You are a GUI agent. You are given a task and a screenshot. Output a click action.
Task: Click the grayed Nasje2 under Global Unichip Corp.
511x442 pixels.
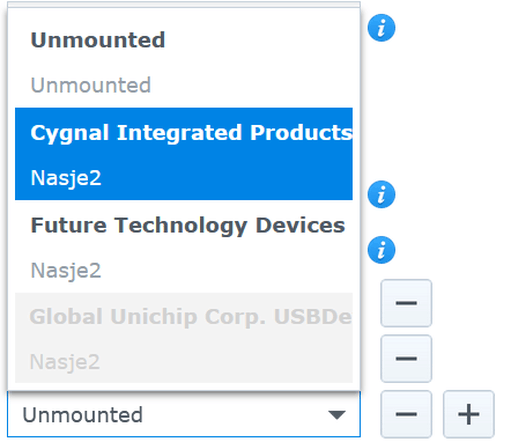[x=65, y=362]
